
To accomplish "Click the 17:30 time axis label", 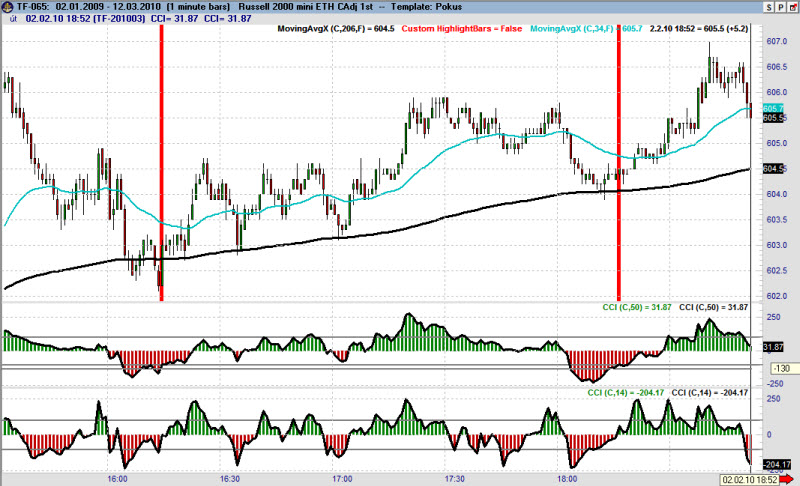I will (x=455, y=479).
